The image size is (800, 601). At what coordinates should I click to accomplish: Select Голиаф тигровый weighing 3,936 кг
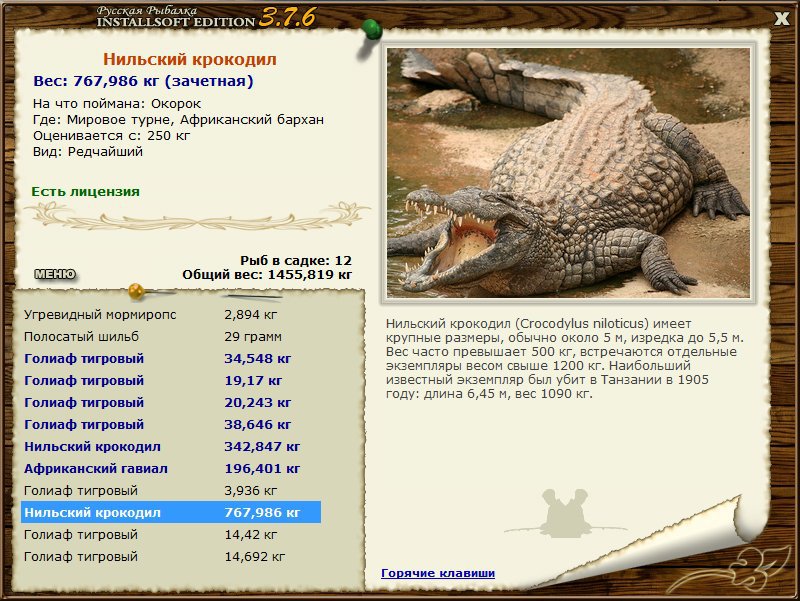81,490
